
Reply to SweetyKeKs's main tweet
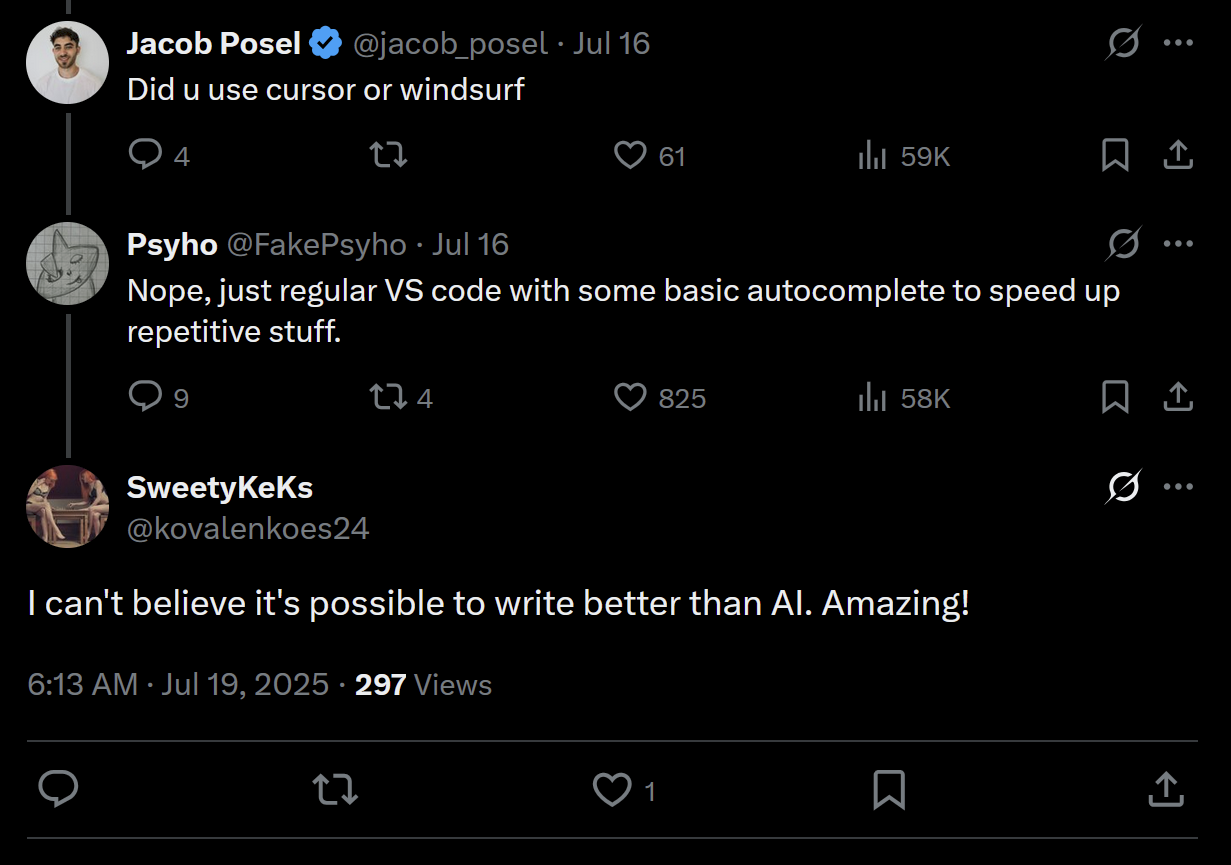[58, 790]
